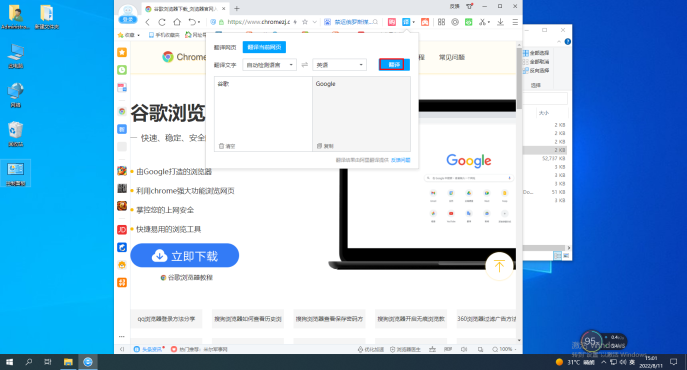Screen dimensions: 687x370
Task: Close the Chrome download page tab
Action: click(223, 8)
